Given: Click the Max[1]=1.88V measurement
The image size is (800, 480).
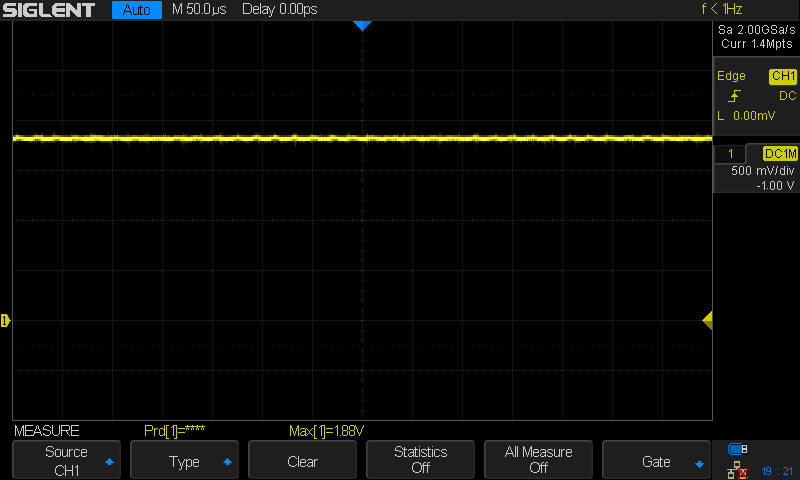Looking at the screenshot, I should (x=326, y=431).
